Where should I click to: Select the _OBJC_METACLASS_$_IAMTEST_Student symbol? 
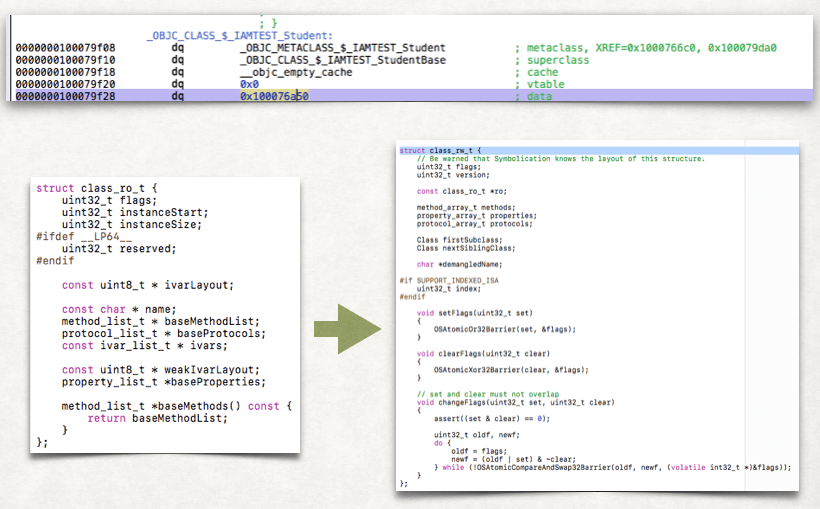[x=342, y=48]
